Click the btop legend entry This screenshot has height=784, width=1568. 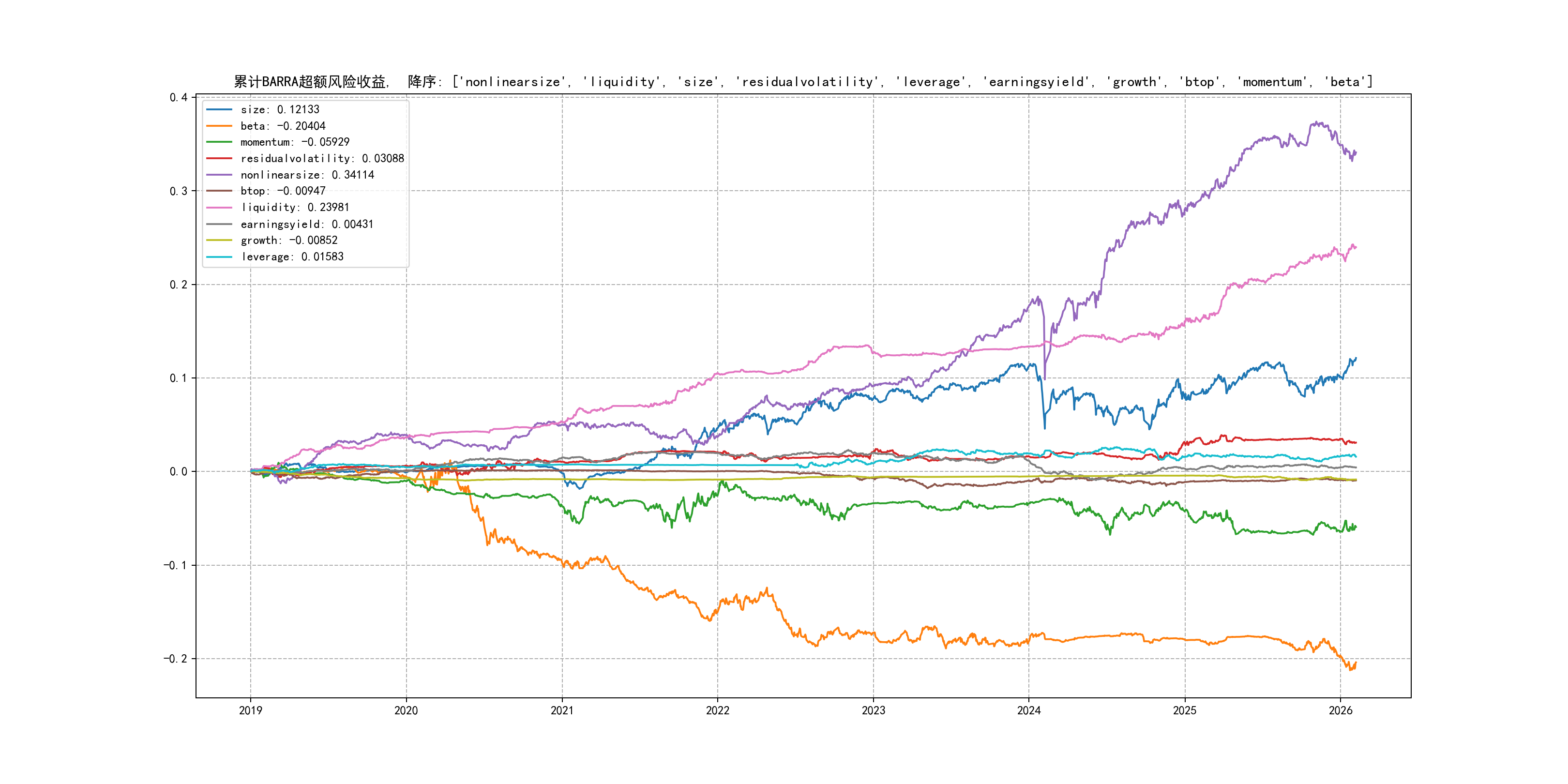pyautogui.click(x=283, y=191)
